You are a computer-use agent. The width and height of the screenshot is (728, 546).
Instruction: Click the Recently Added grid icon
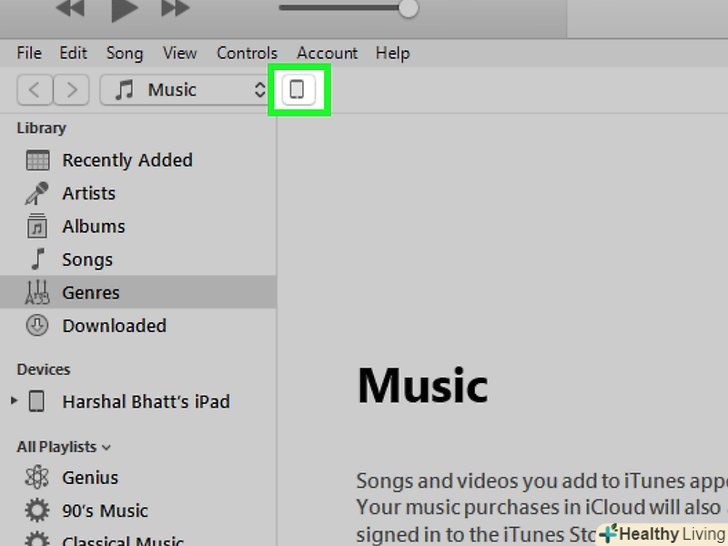tap(38, 161)
